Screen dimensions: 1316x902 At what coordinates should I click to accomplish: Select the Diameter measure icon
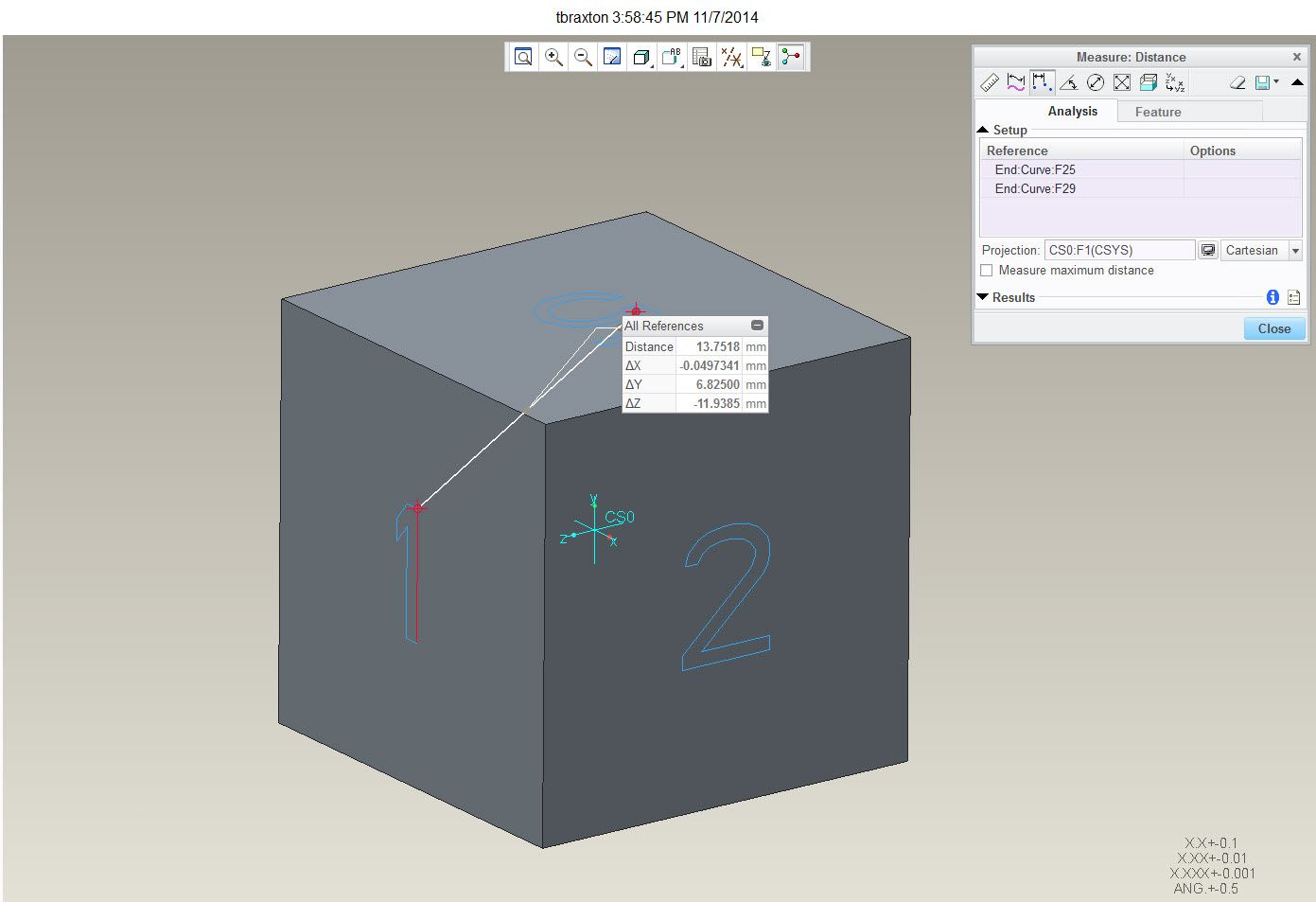tap(1096, 82)
